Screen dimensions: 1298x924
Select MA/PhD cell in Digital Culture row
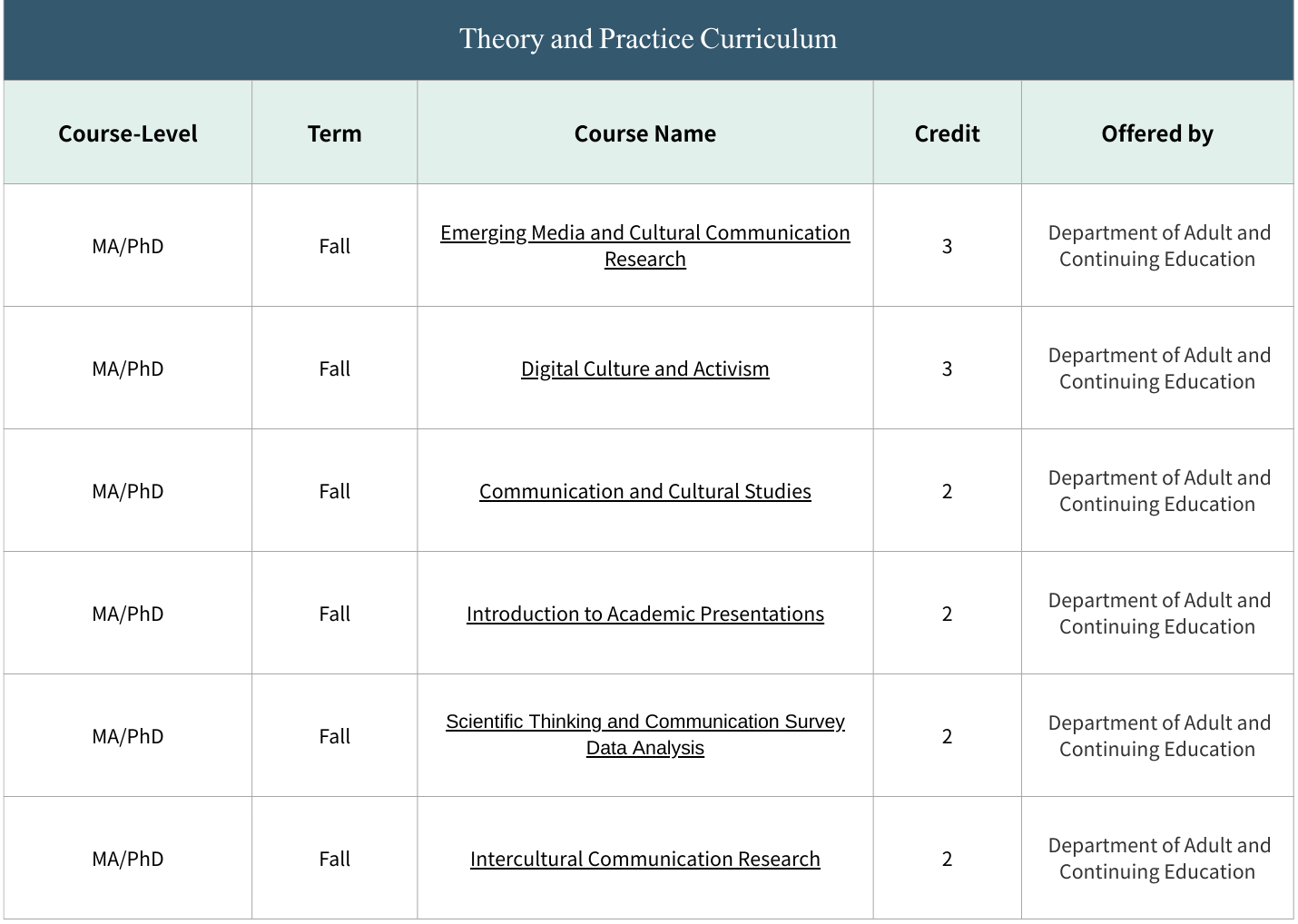pyautogui.click(x=128, y=369)
